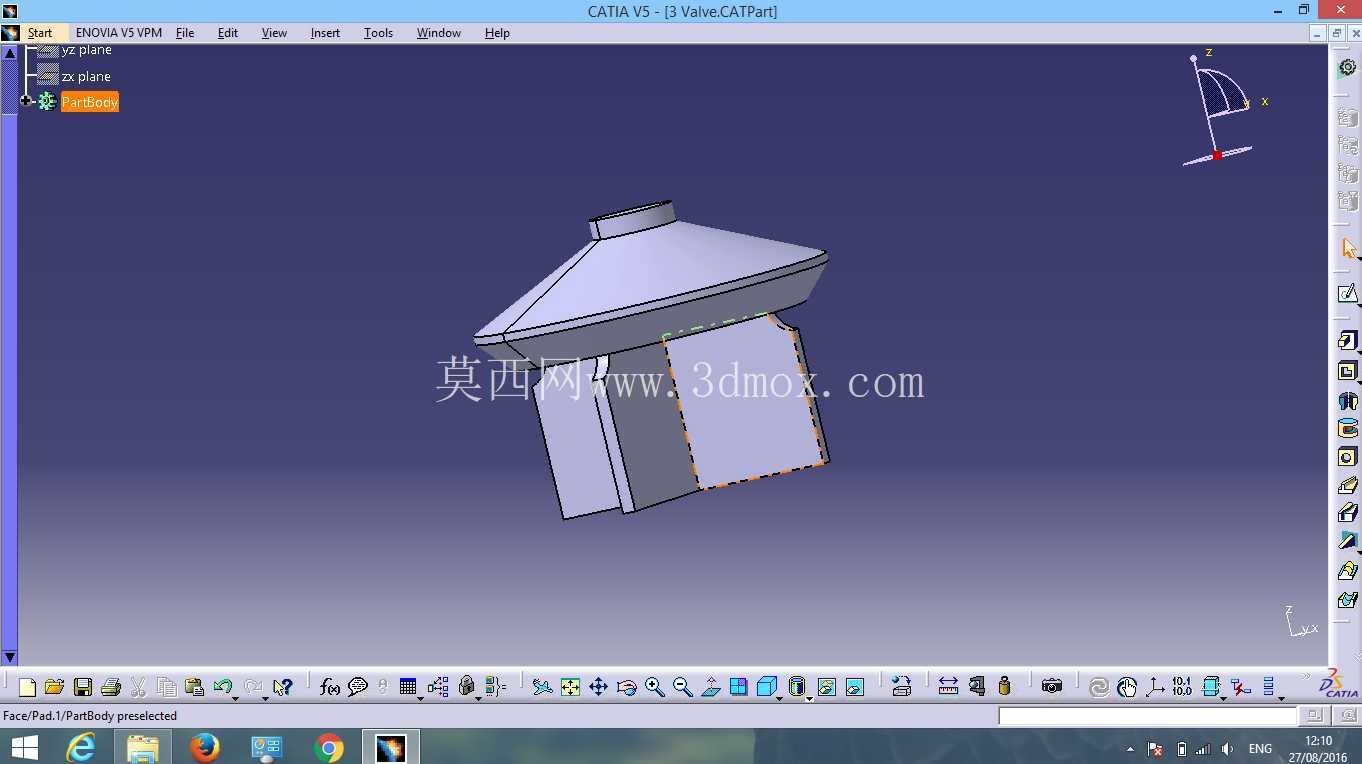
Task: Save the part with the floppy icon
Action: (x=83, y=687)
